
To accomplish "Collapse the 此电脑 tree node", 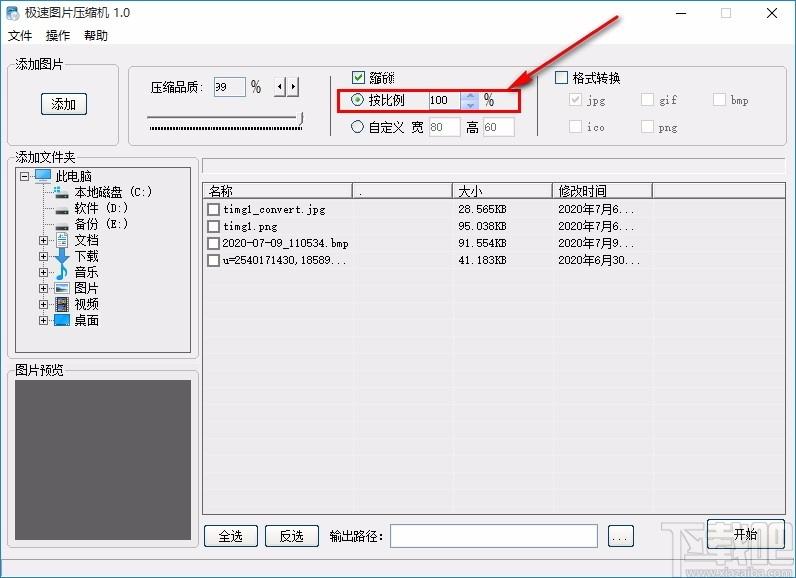I will [24, 177].
